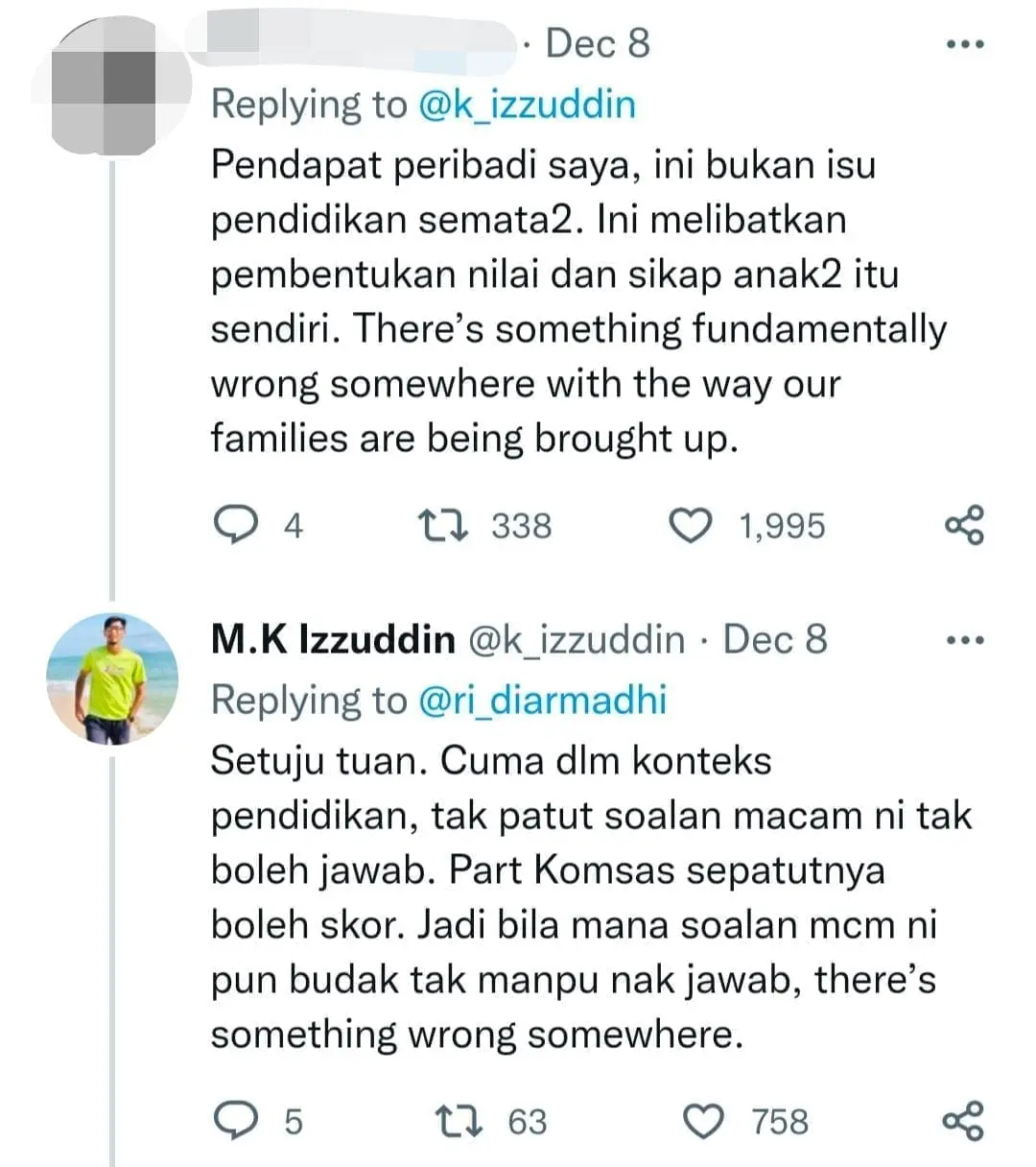
Task: Click the 338 retweet count on the first tweet
Action: tap(522, 525)
